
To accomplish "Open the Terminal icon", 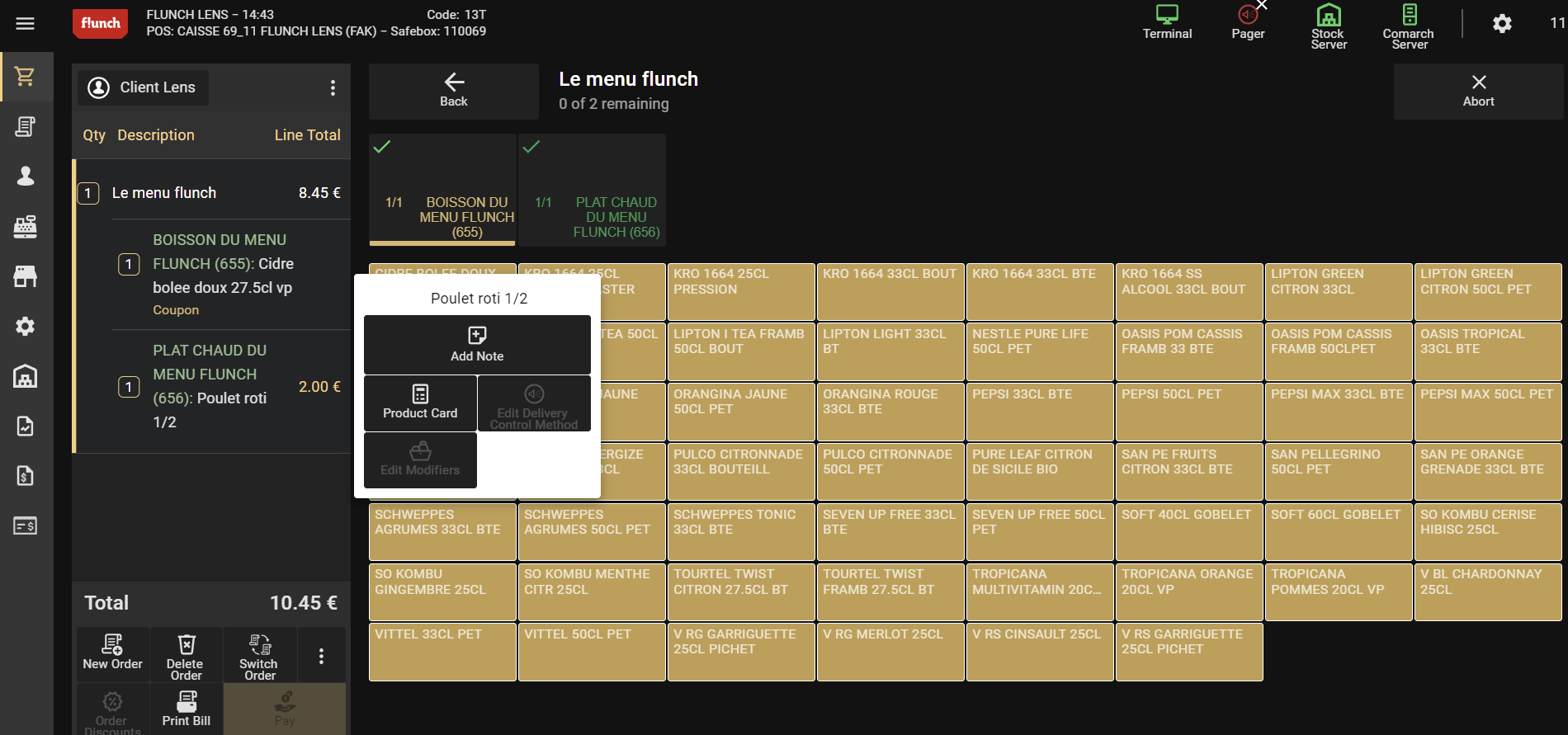I will coord(1167,22).
